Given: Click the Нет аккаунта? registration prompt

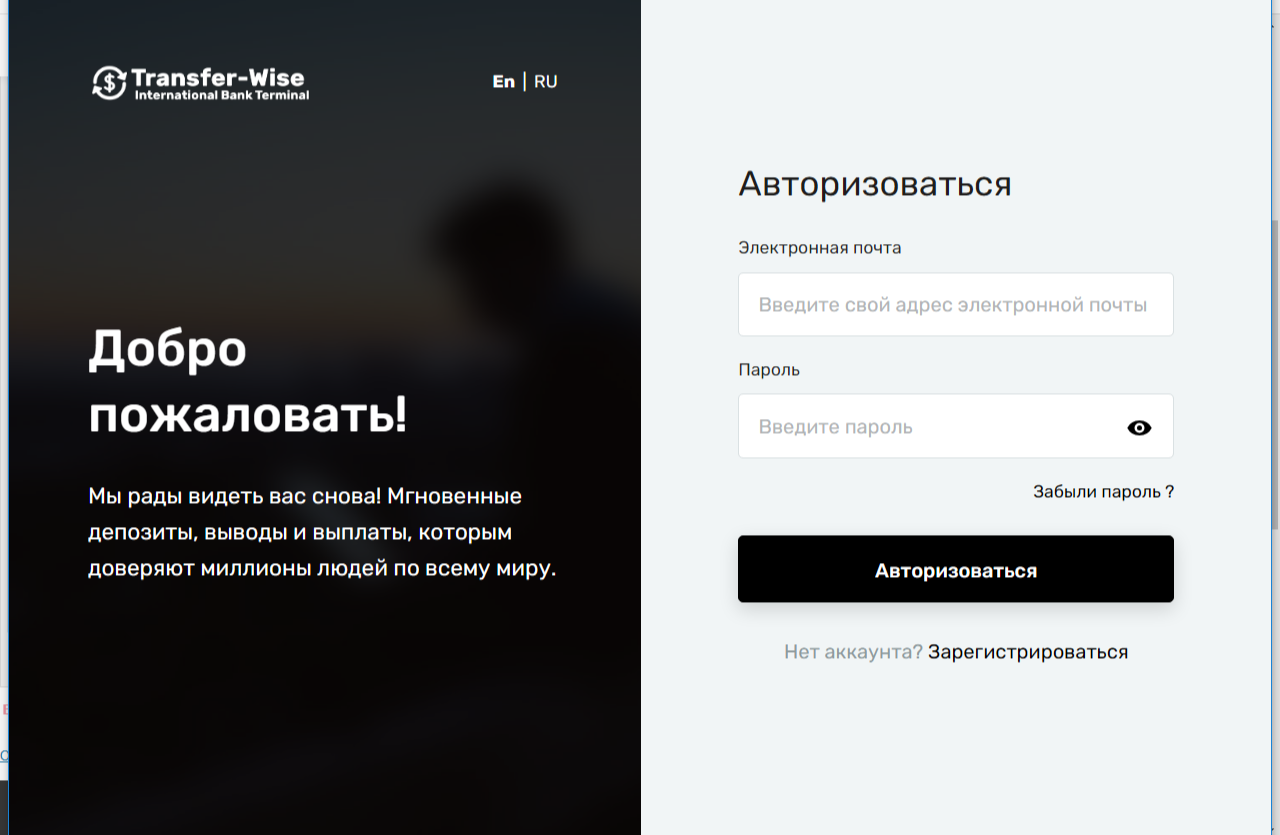Looking at the screenshot, I should 851,651.
